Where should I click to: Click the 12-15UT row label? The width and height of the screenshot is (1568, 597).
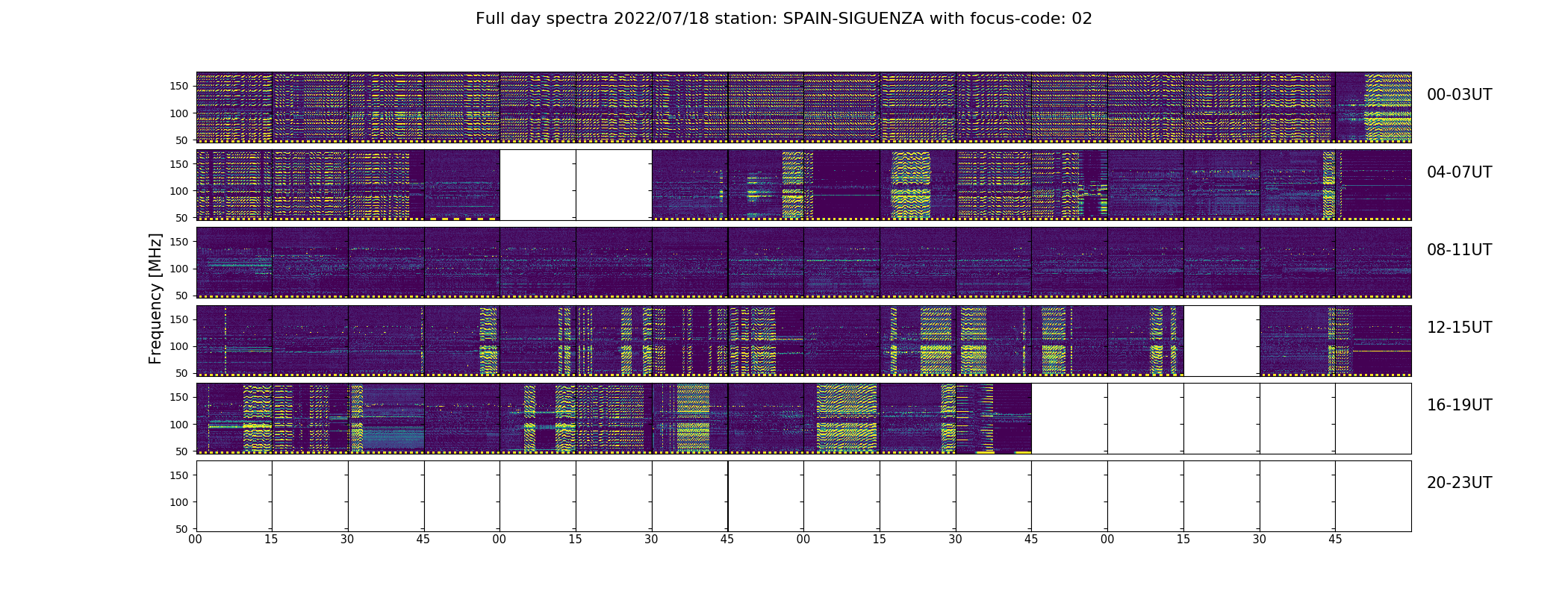click(1459, 328)
